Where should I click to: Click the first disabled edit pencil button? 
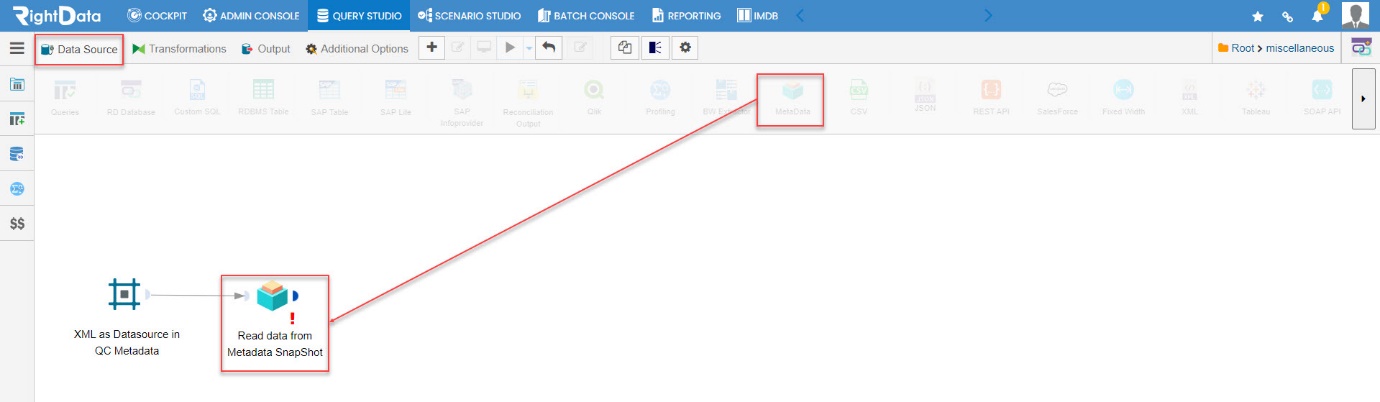(458, 48)
